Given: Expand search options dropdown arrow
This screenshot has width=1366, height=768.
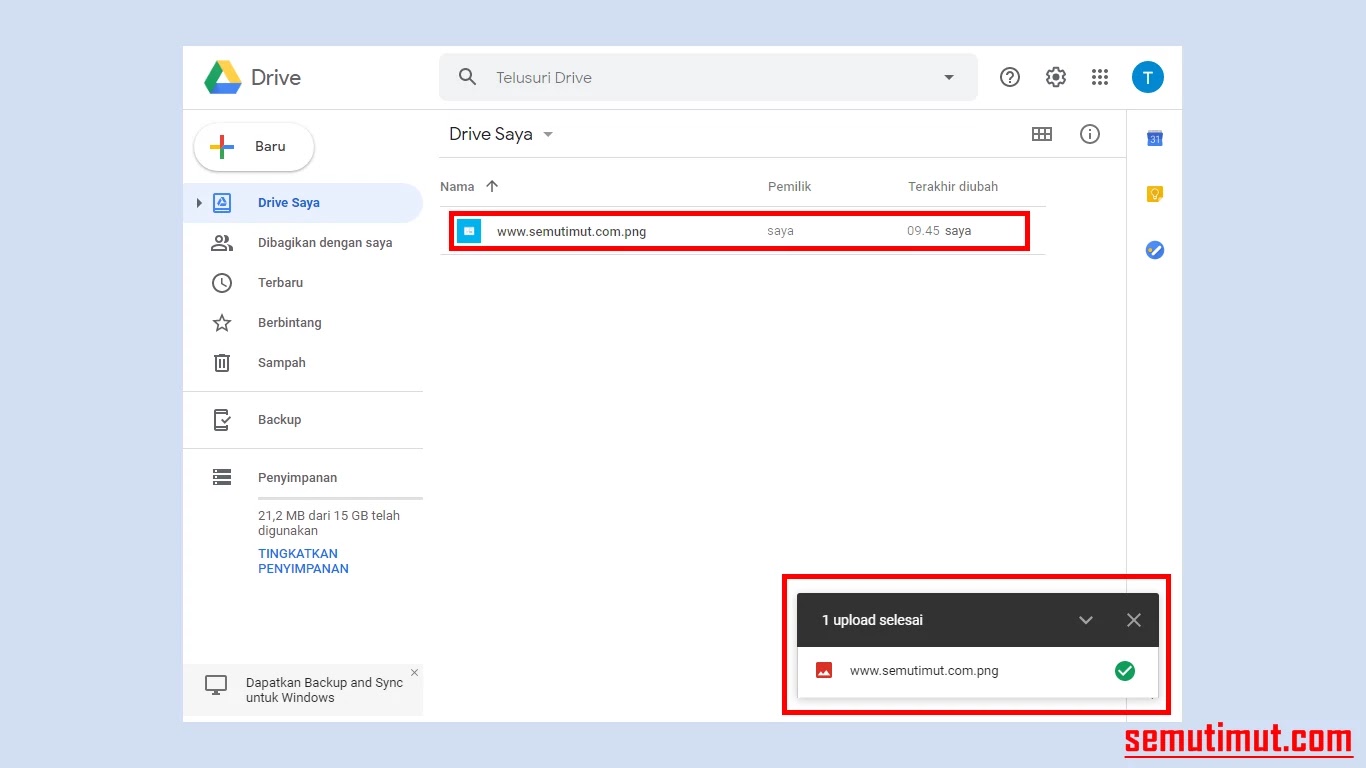Looking at the screenshot, I should tap(949, 77).
